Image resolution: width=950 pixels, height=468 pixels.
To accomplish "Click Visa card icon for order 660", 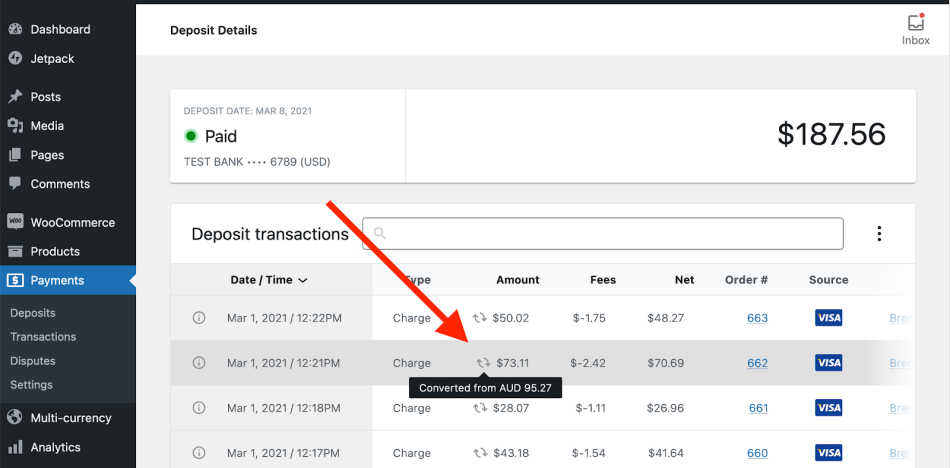I will [x=828, y=453].
